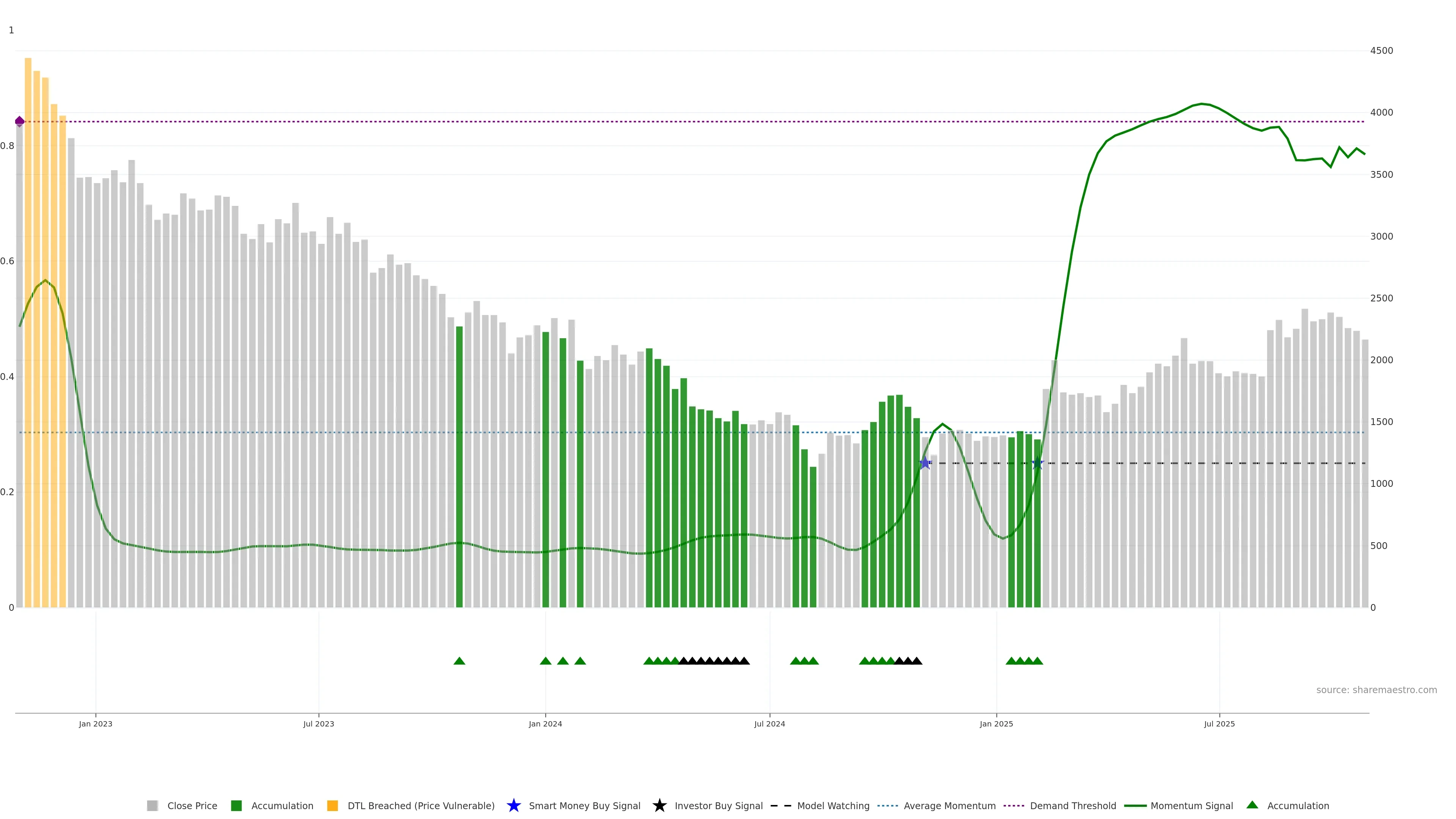The width and height of the screenshot is (1456, 819).
Task: Click the green triangle Accumulation legend icon
Action: coord(1252,805)
